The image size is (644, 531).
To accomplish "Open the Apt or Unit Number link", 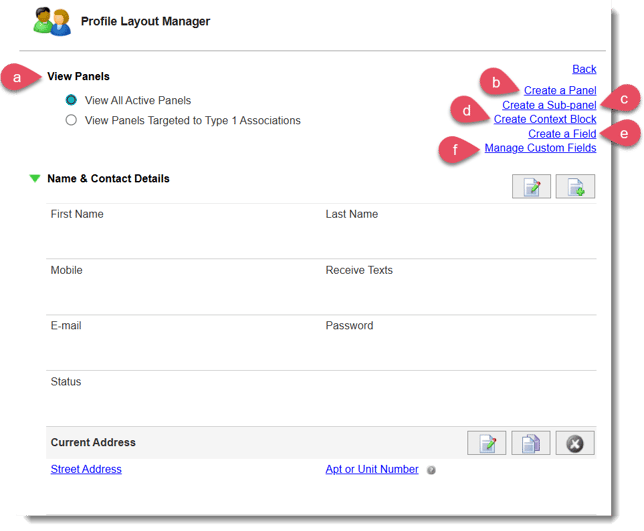I will pyautogui.click(x=371, y=469).
